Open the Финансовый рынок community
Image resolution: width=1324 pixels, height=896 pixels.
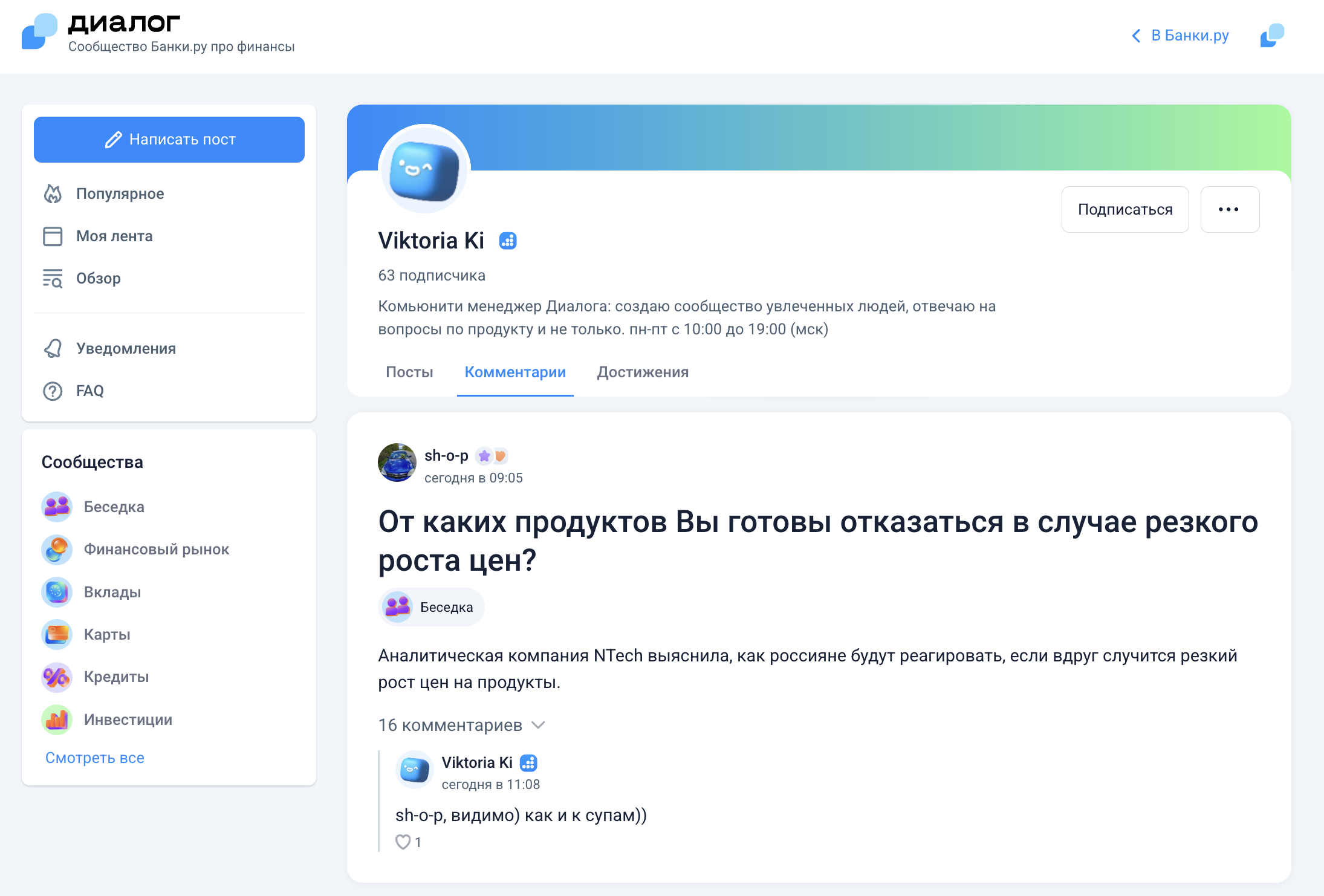(156, 550)
